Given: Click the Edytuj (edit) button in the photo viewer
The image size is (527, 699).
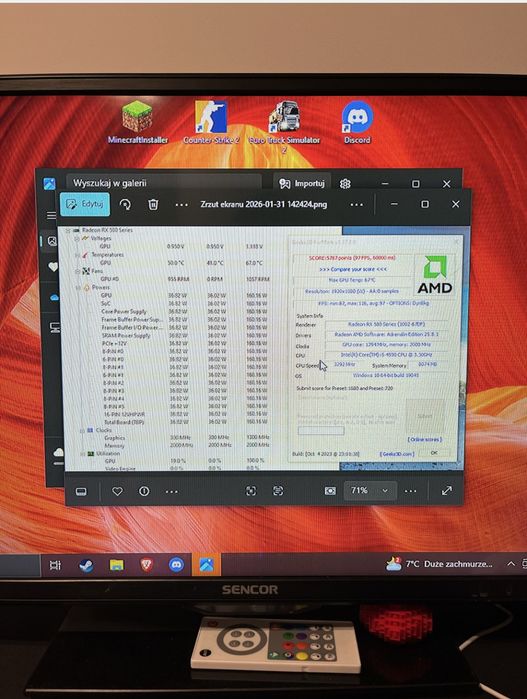Looking at the screenshot, I should [85, 204].
